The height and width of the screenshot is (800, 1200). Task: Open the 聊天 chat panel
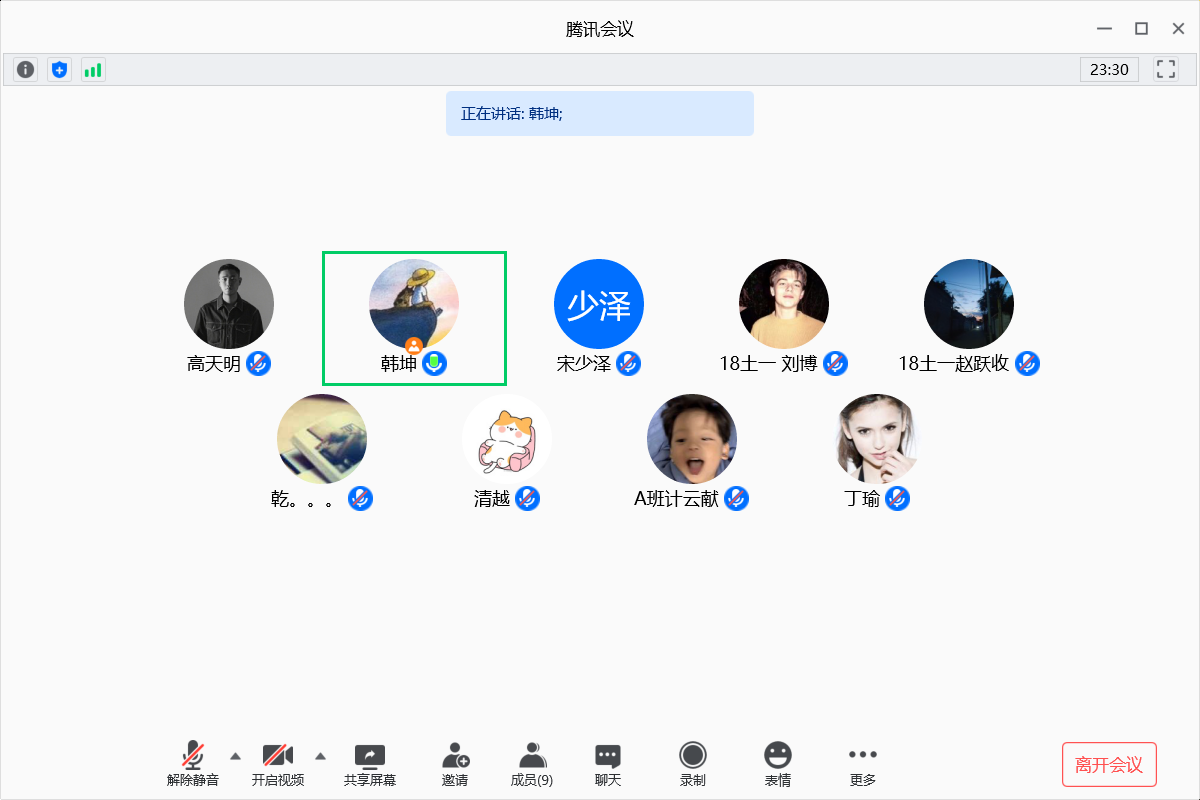(608, 764)
